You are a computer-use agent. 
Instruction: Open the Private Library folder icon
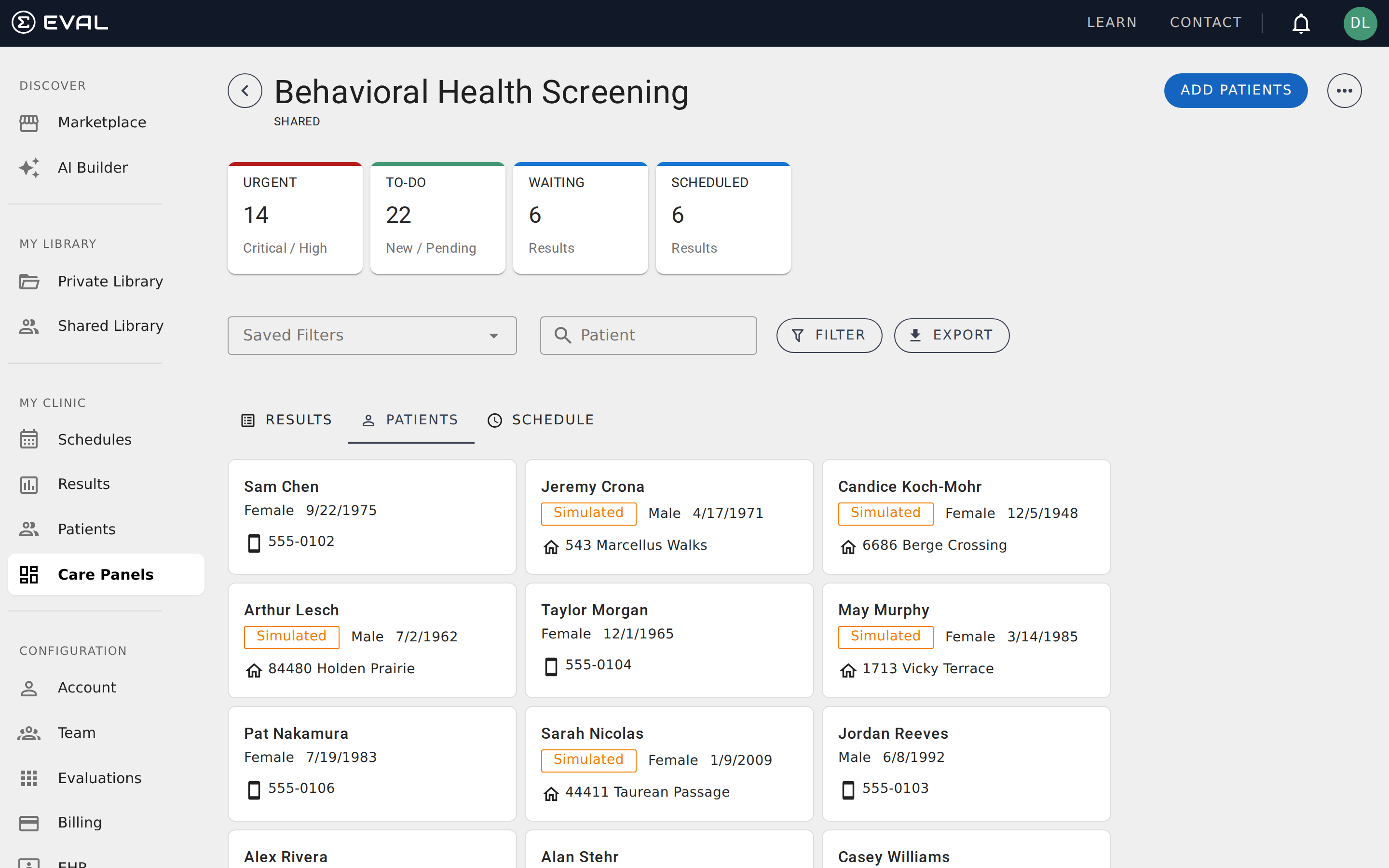point(29,281)
